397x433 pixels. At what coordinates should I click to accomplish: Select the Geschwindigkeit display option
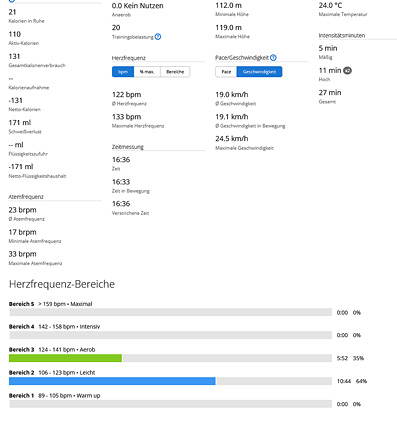tap(259, 72)
